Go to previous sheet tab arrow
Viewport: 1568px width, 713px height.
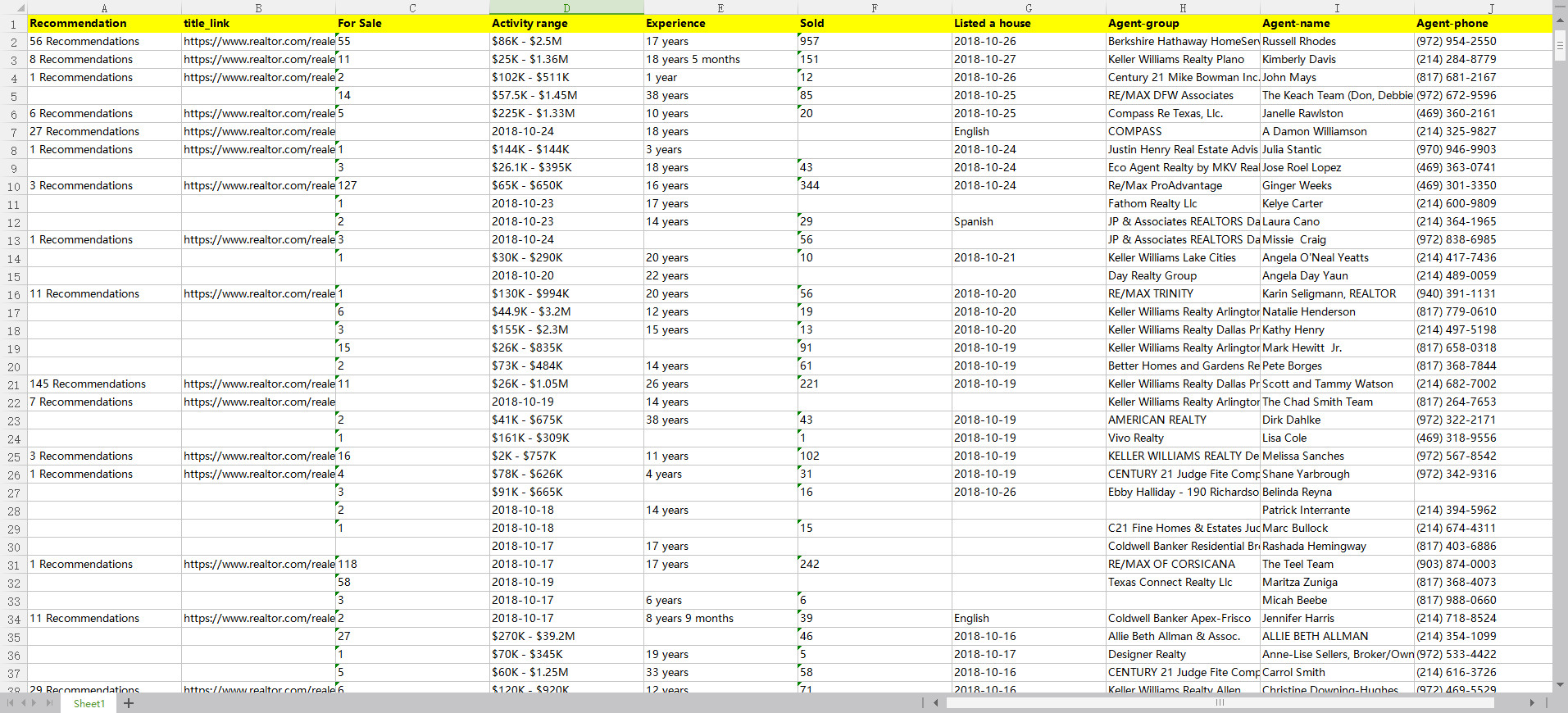tap(23, 703)
